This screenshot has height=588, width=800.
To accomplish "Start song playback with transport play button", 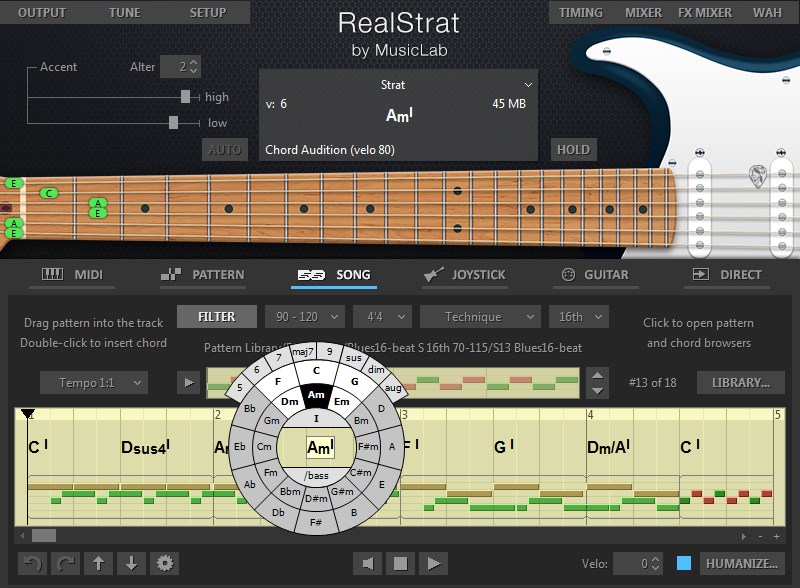I will coord(434,564).
